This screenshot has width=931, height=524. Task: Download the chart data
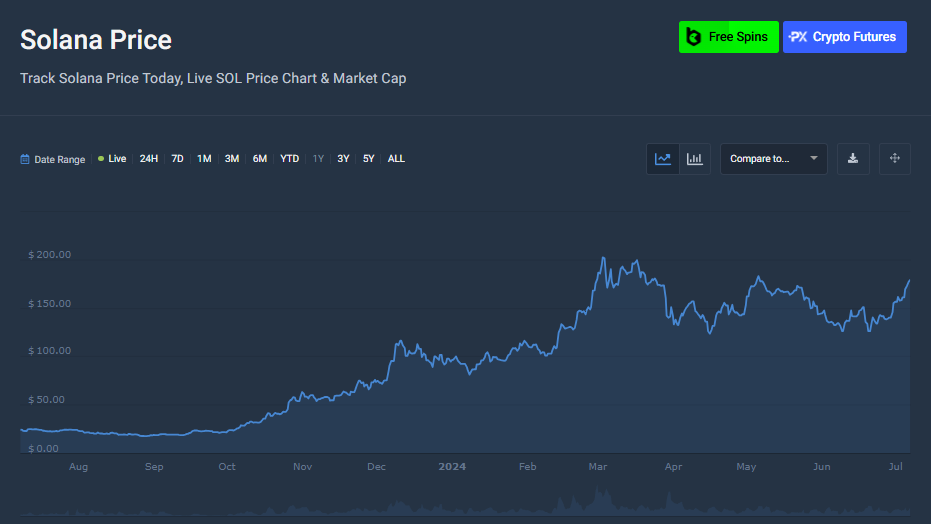tap(853, 159)
